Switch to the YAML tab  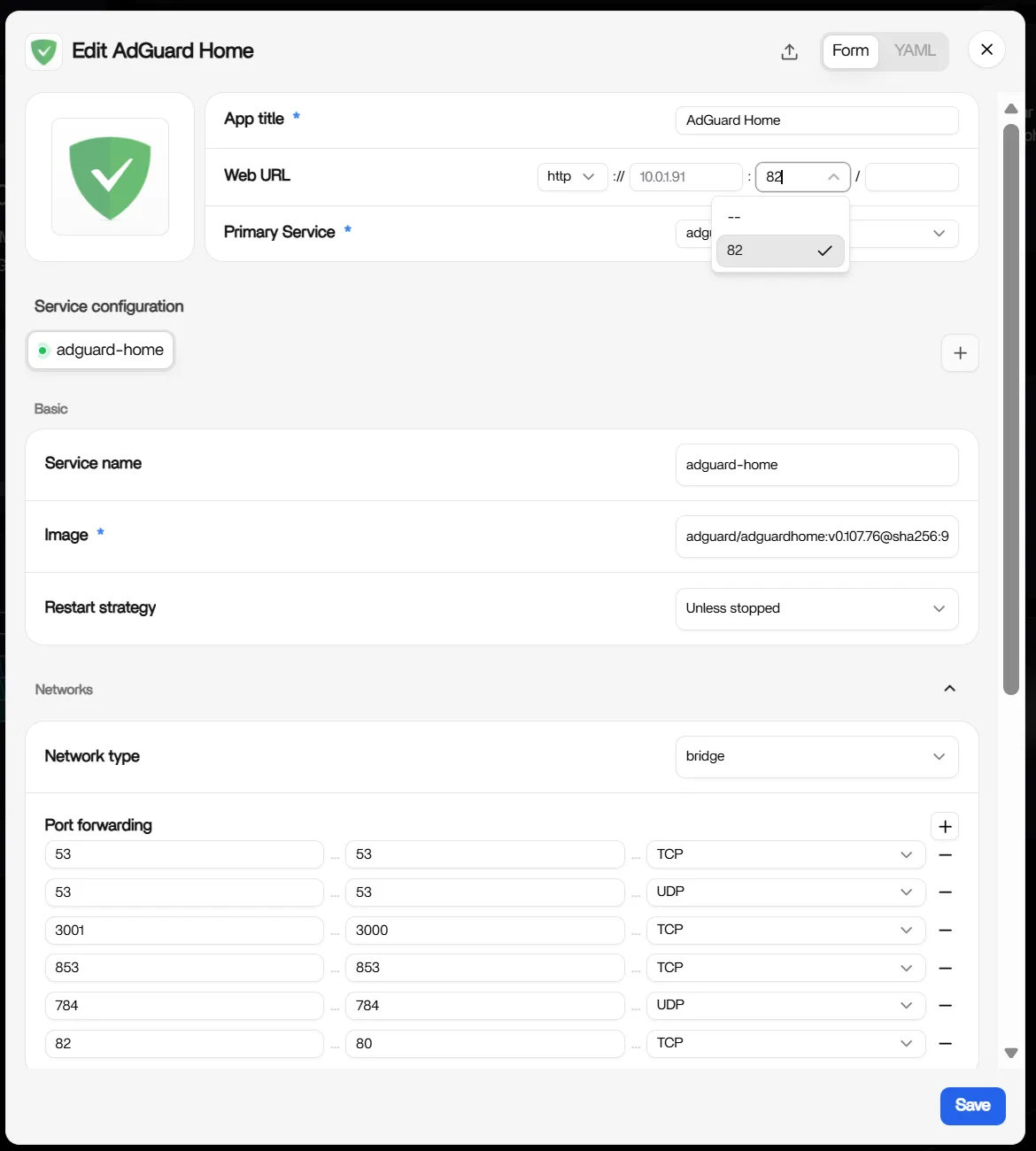pos(915,50)
